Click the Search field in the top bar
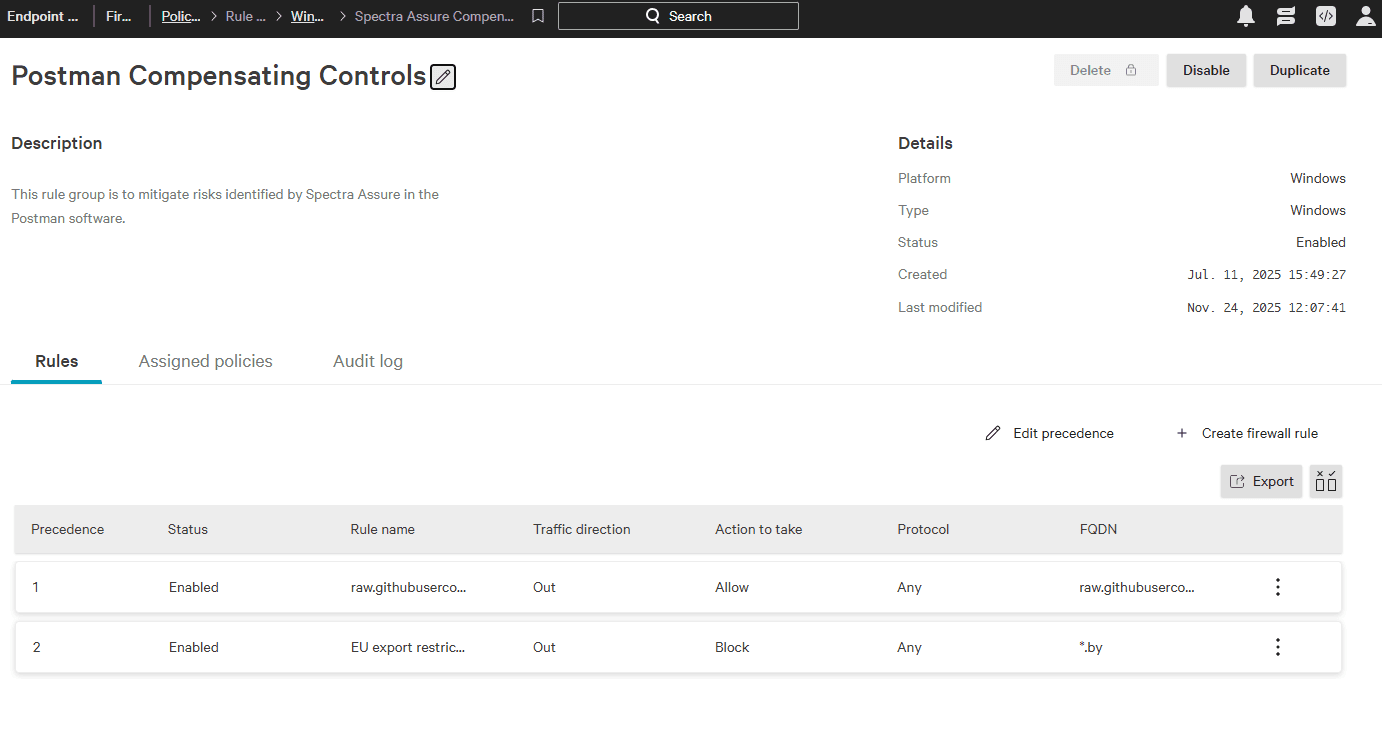 pos(678,16)
